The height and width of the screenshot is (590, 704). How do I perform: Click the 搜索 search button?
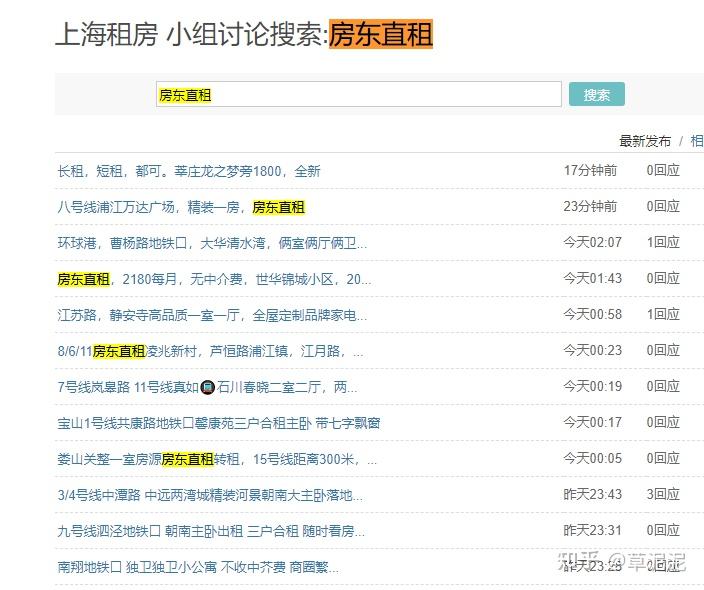click(x=596, y=94)
